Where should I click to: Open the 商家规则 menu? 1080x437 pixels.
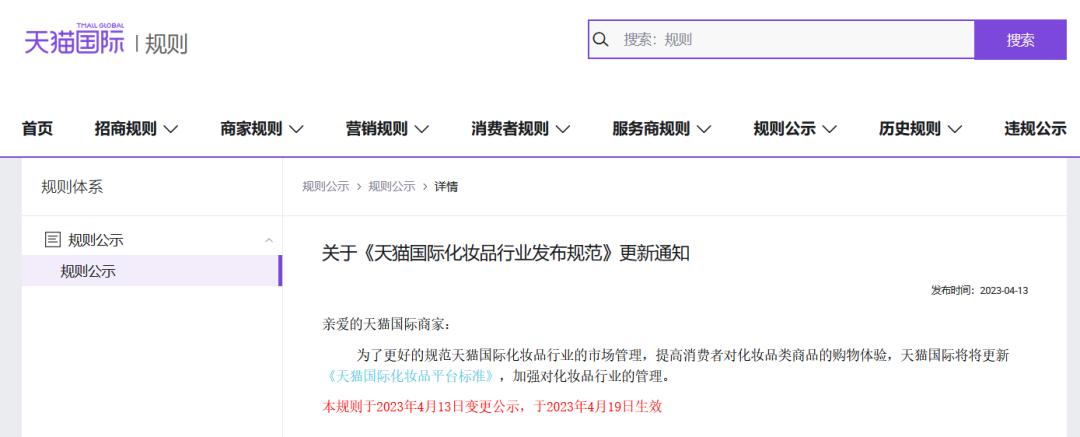point(262,128)
